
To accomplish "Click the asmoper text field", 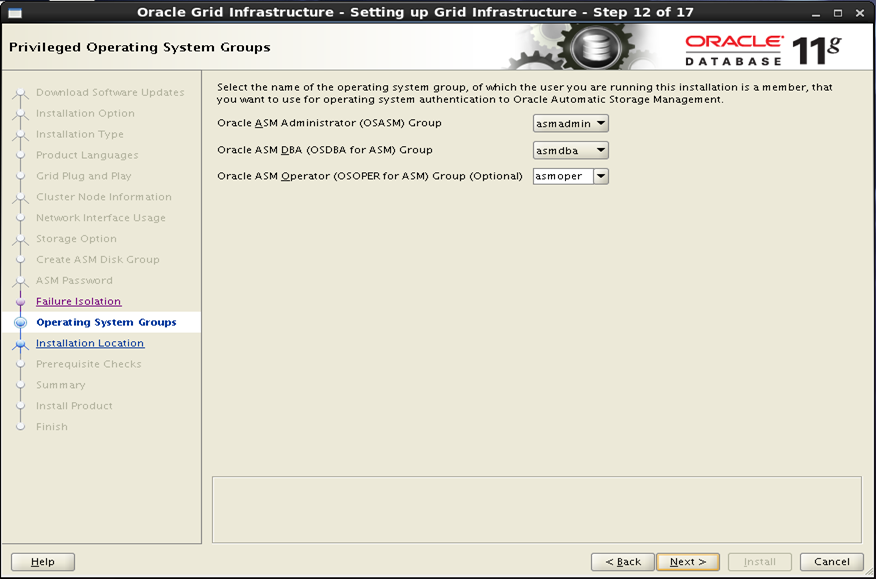I will 563,177.
